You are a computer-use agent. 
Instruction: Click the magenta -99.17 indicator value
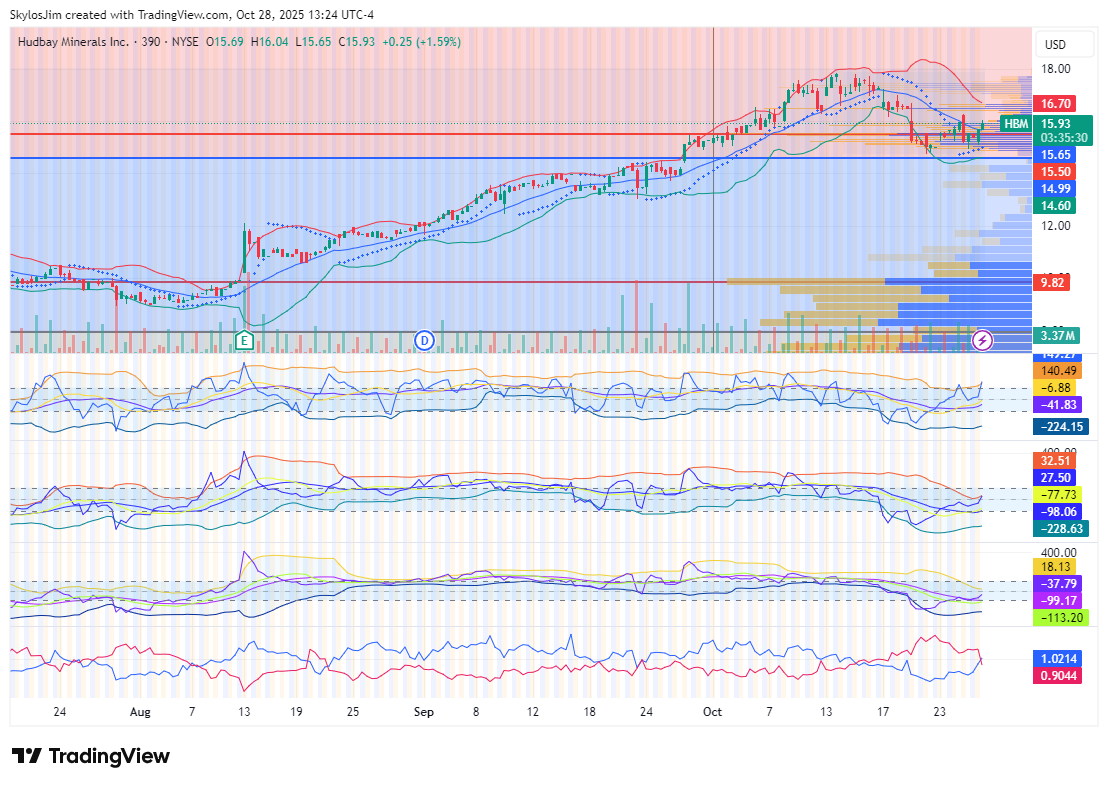point(1058,601)
